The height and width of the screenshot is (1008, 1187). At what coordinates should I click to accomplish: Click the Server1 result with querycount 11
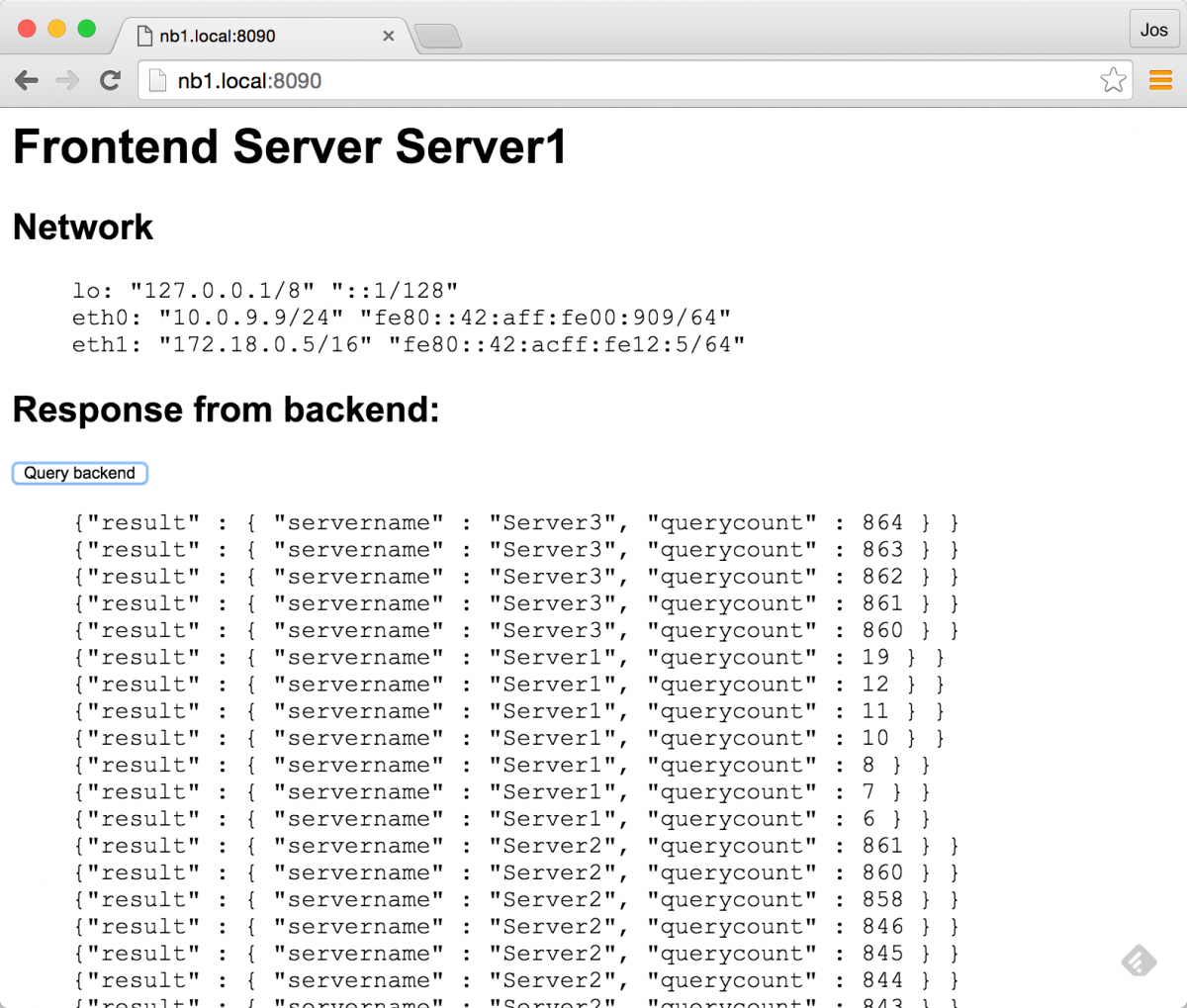coord(509,710)
